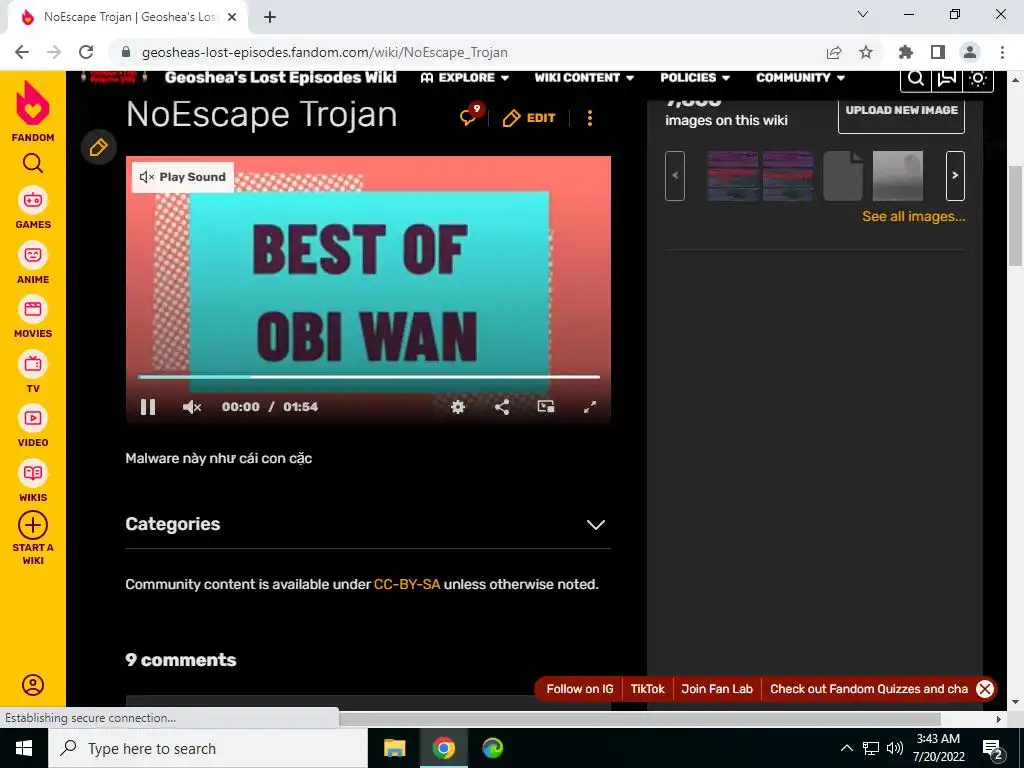Click the browser Back arrow
This screenshot has height=768, width=1024.
pyautogui.click(x=22, y=52)
